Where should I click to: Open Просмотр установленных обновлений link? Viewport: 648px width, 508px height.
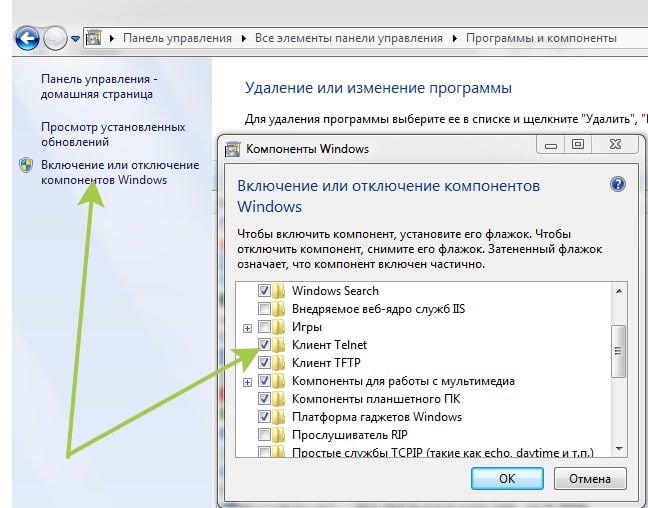pos(113,134)
